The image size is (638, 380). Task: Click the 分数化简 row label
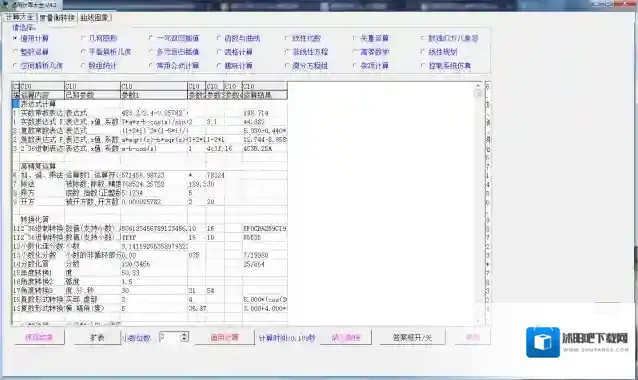[42, 264]
